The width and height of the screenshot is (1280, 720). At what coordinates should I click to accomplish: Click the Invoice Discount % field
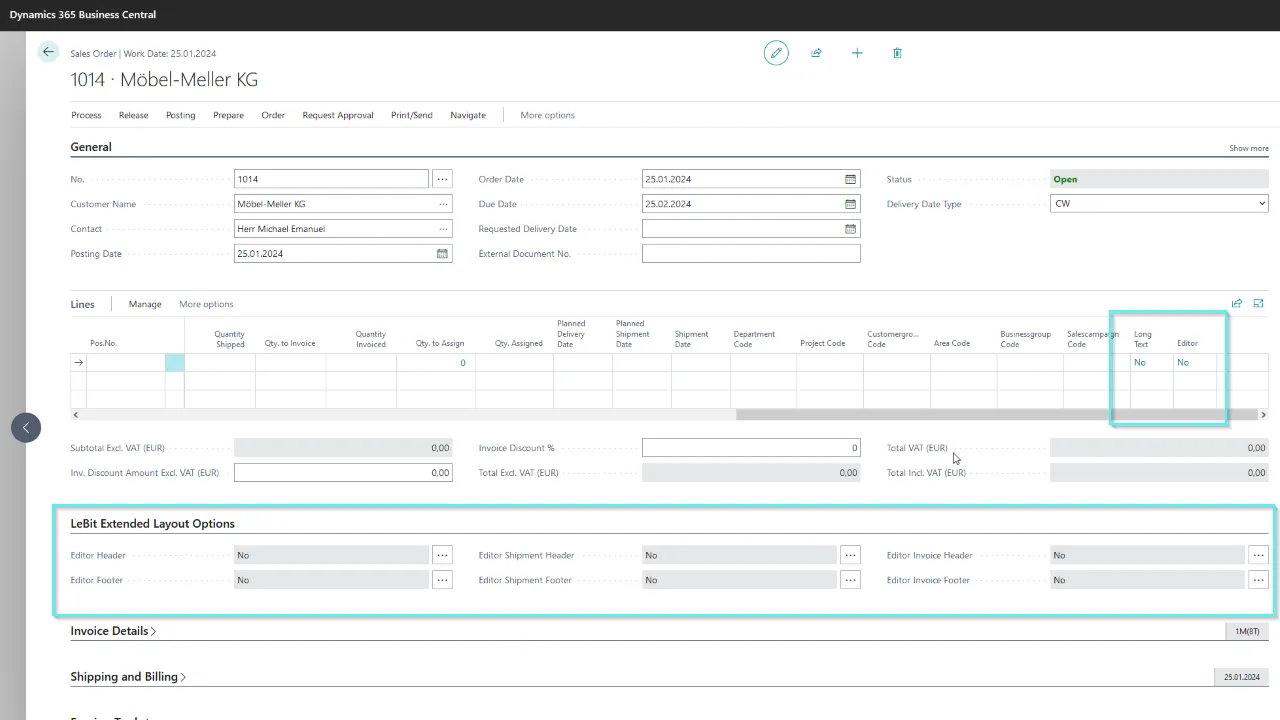(x=751, y=448)
